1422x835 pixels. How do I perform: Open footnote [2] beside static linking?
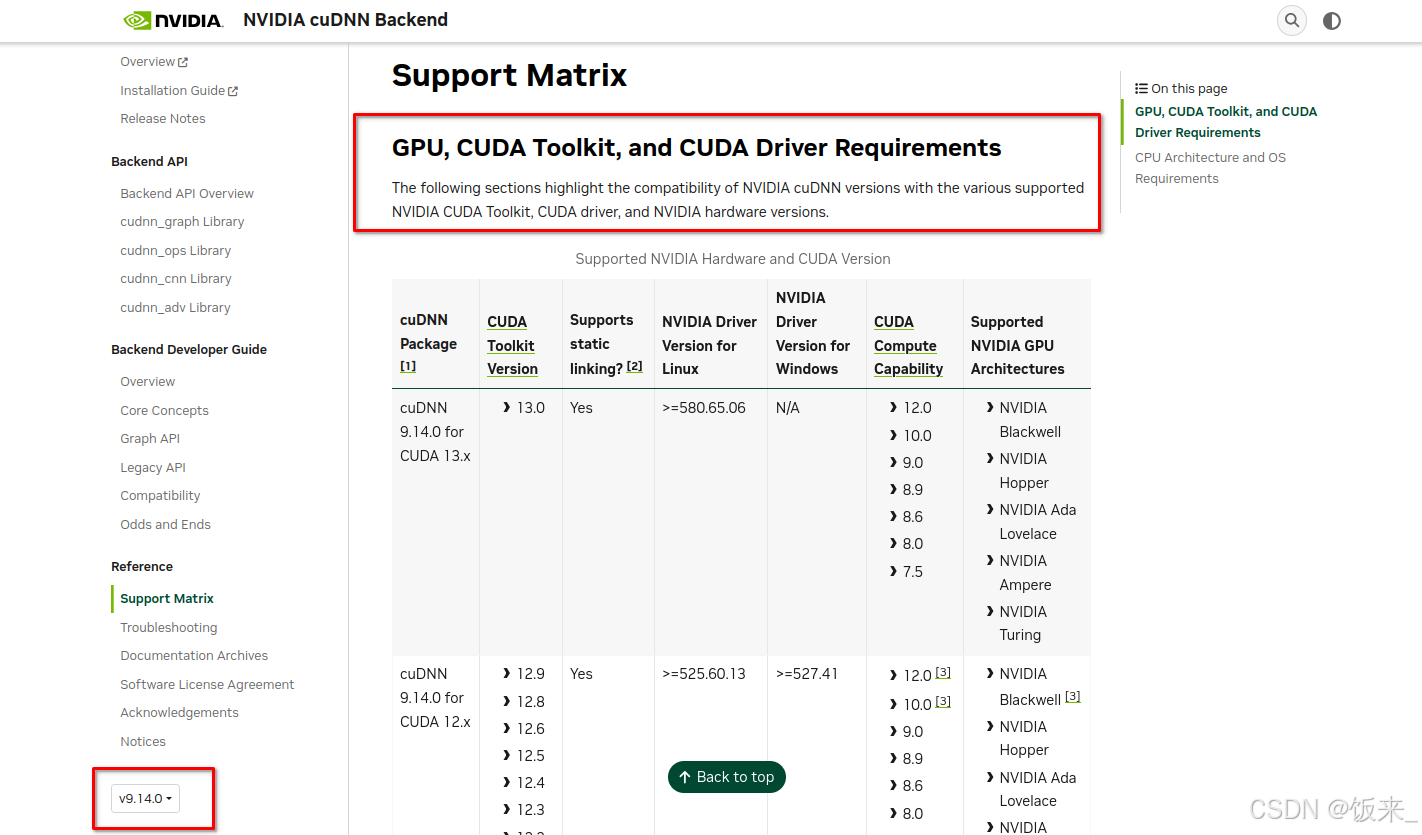click(634, 366)
